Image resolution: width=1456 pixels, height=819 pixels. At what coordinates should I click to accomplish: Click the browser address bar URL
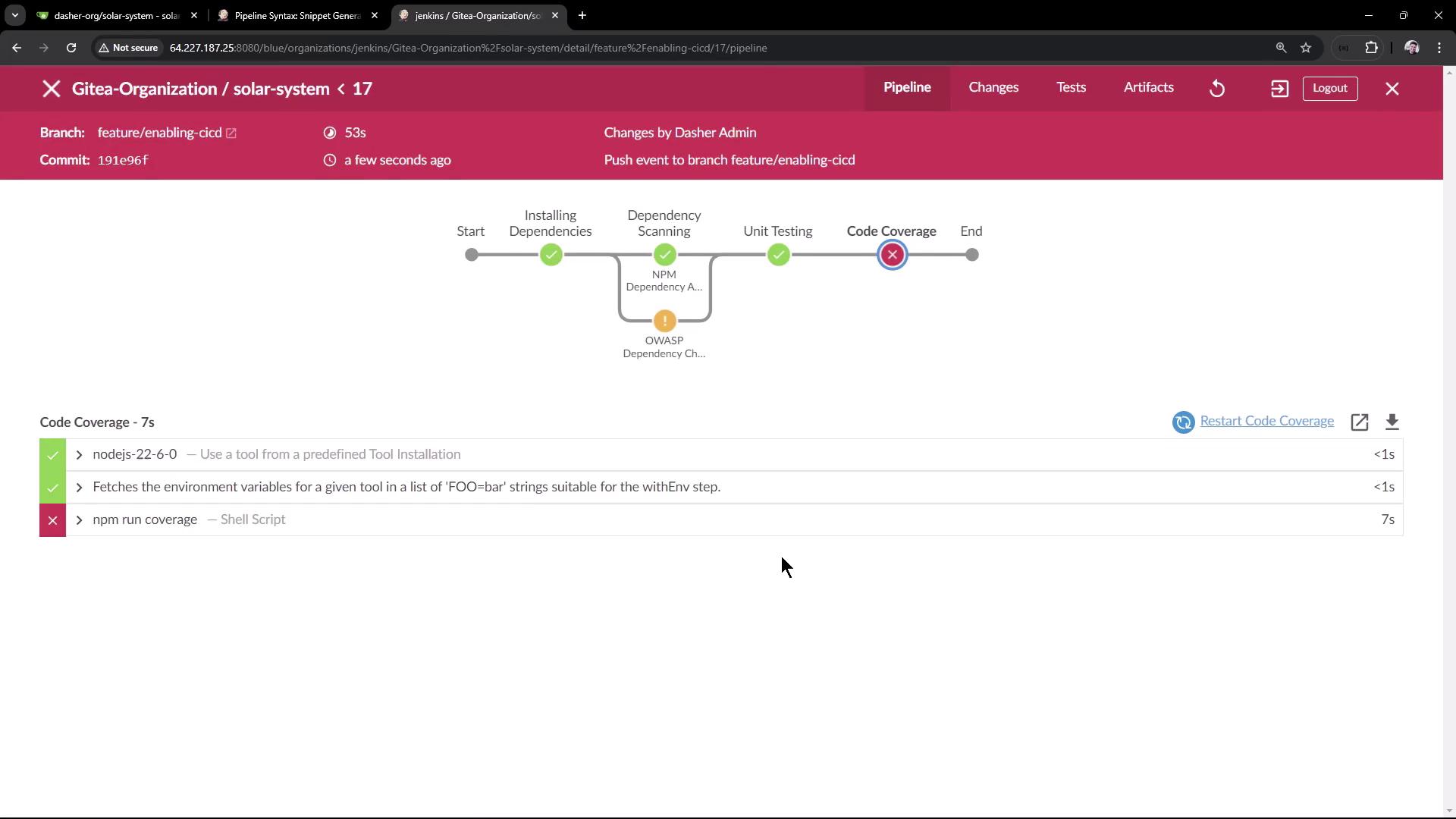(x=468, y=48)
